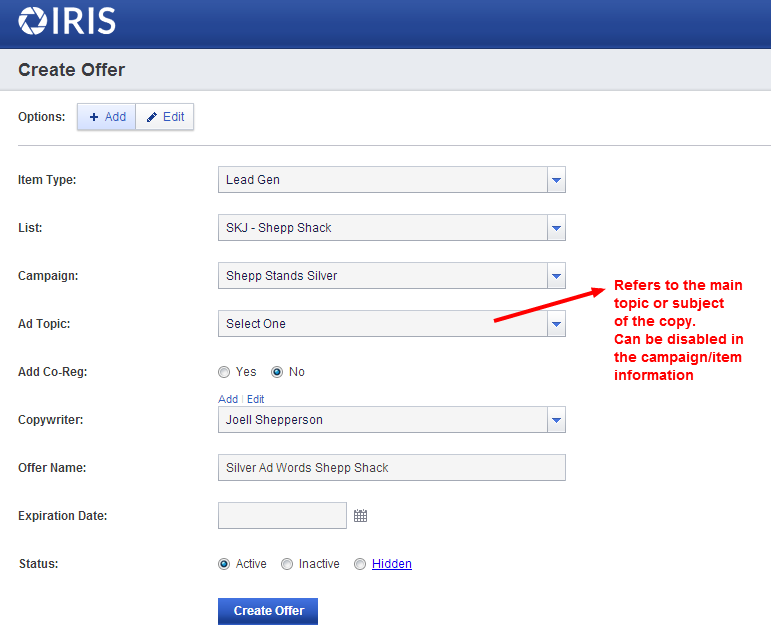Viewport: 771px width, 644px height.
Task: Set Status to Inactive
Action: coord(287,564)
